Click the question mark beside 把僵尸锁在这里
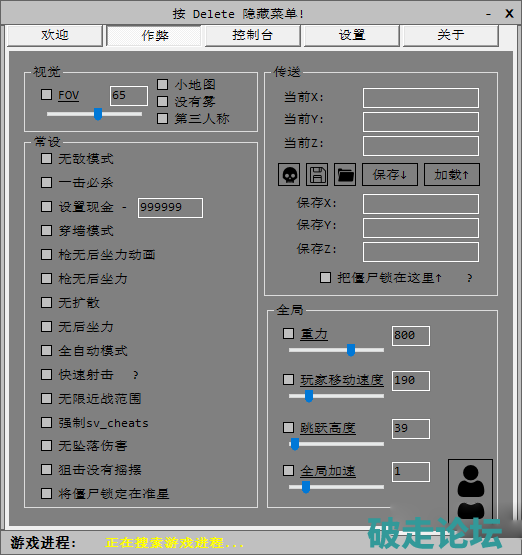 [x=470, y=278]
